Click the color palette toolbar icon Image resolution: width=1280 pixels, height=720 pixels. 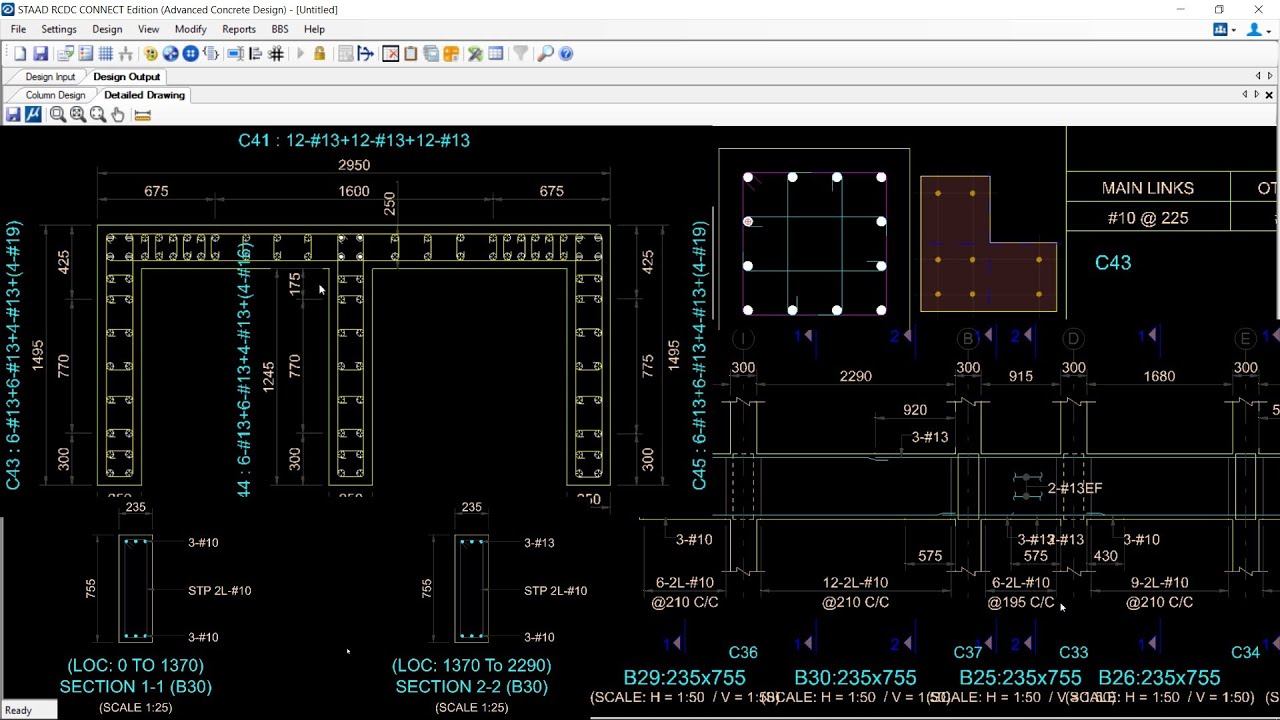150,54
